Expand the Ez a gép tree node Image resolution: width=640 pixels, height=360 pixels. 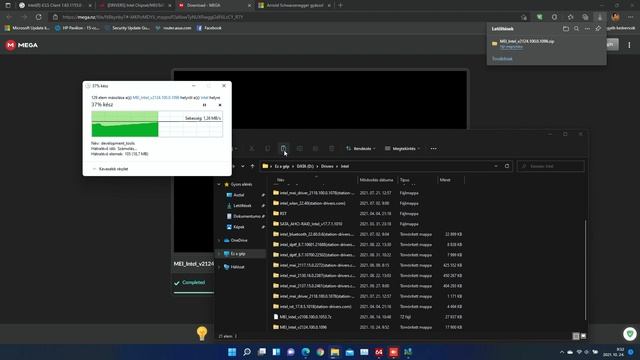point(219,254)
